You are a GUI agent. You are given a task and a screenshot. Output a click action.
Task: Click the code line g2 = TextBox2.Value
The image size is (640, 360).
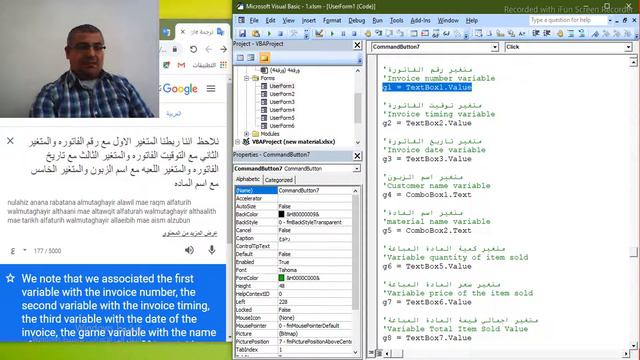pos(427,123)
